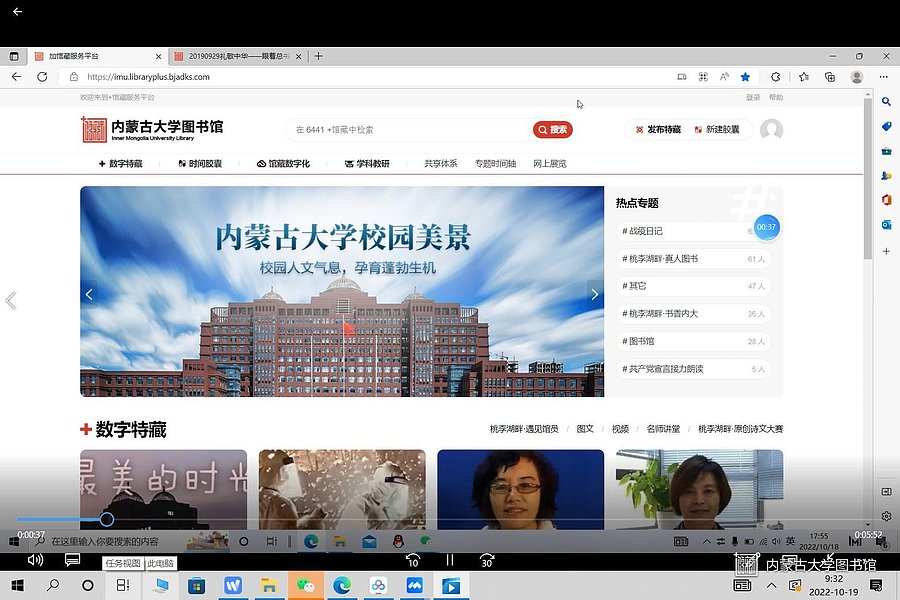
Task: Open the Collections icon
Action: pyautogui.click(x=830, y=77)
